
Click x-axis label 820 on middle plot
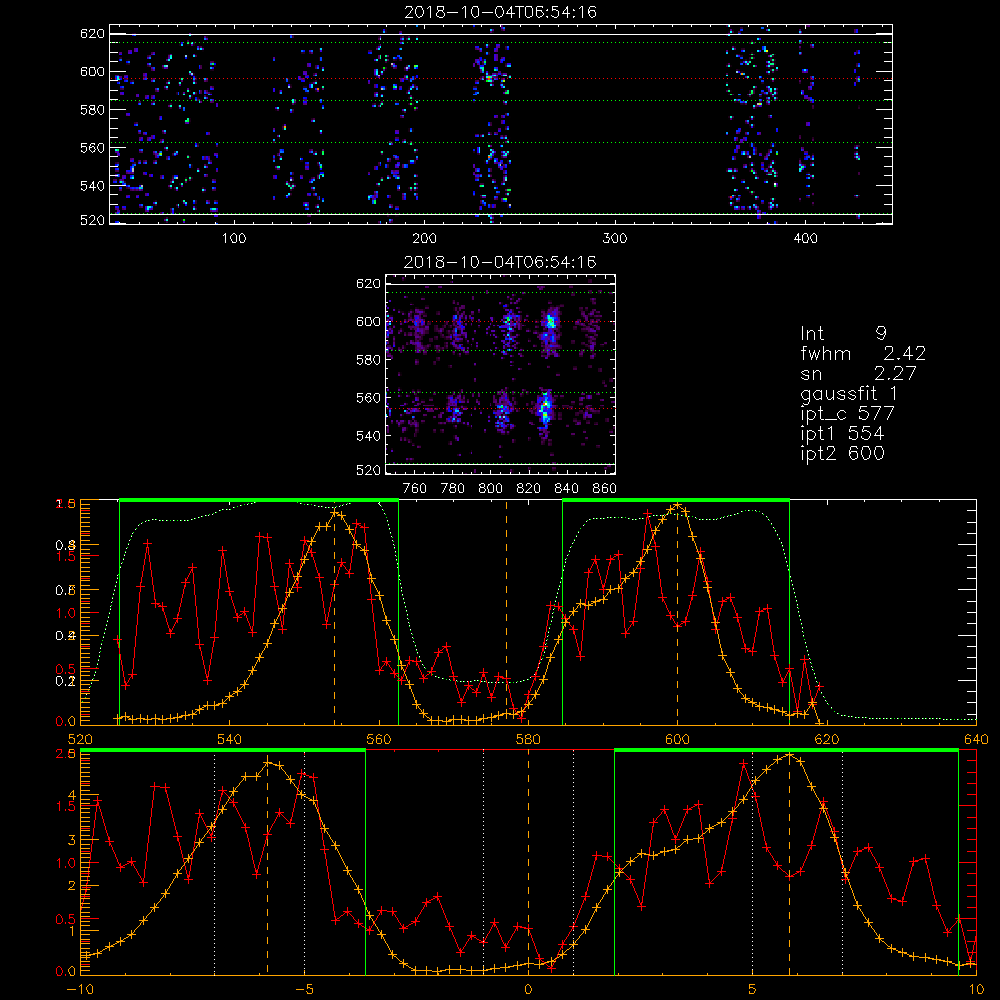coord(529,489)
